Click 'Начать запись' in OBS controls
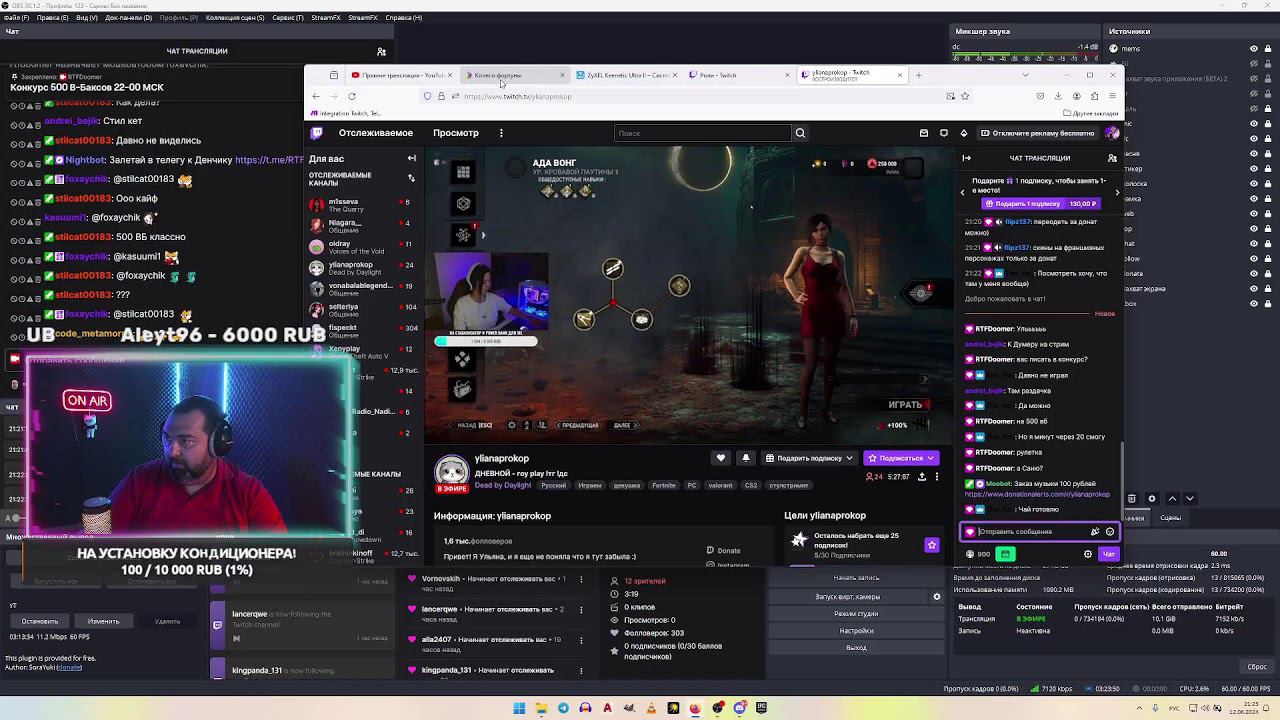Viewport: 1280px width, 720px height. 856,578
